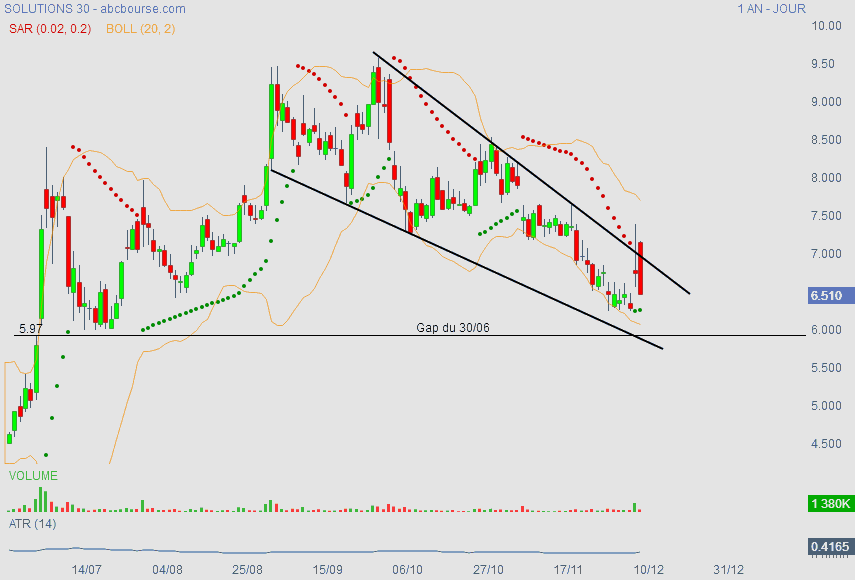Click the latest large red candlestick
Image resolution: width=855 pixels, height=580 pixels.
tap(641, 268)
